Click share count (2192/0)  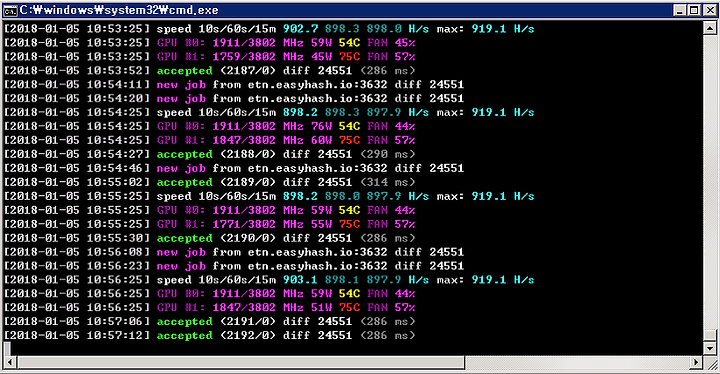click(x=248, y=335)
